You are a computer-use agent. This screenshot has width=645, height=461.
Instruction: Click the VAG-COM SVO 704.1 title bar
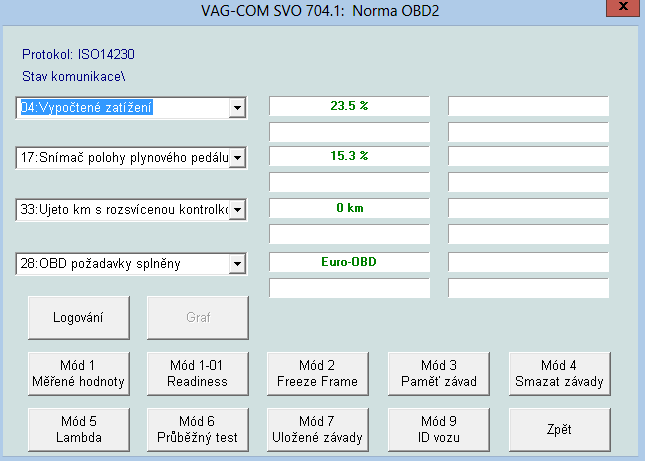coord(320,11)
